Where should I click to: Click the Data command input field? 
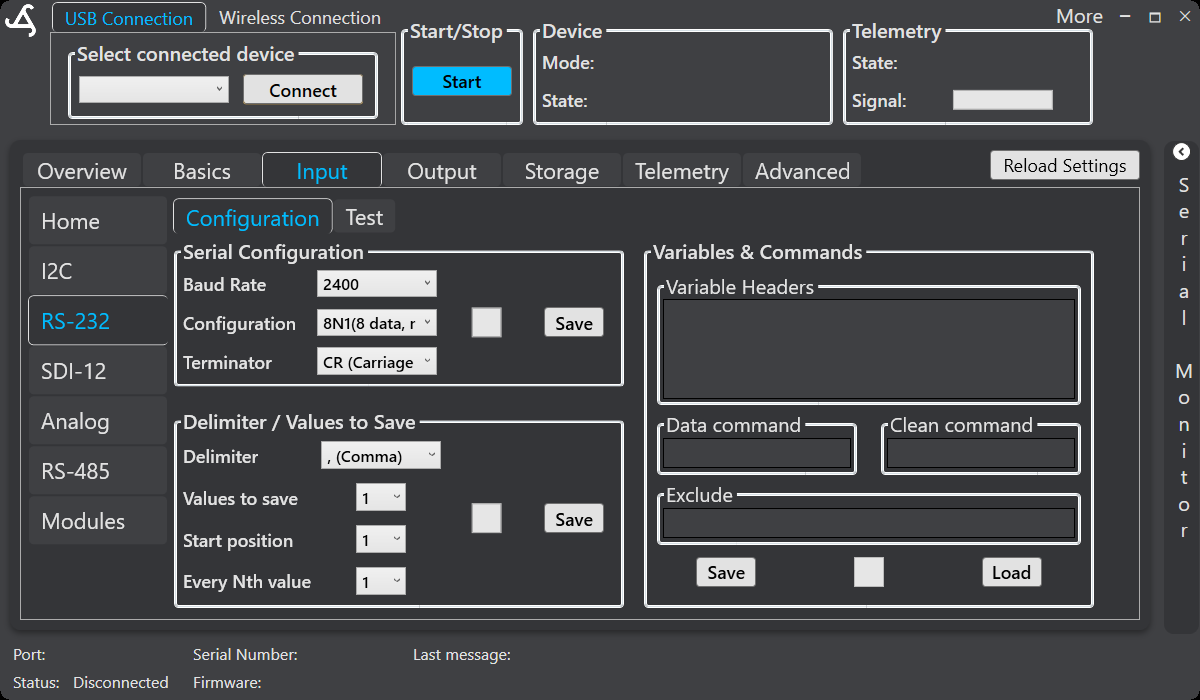(x=757, y=454)
